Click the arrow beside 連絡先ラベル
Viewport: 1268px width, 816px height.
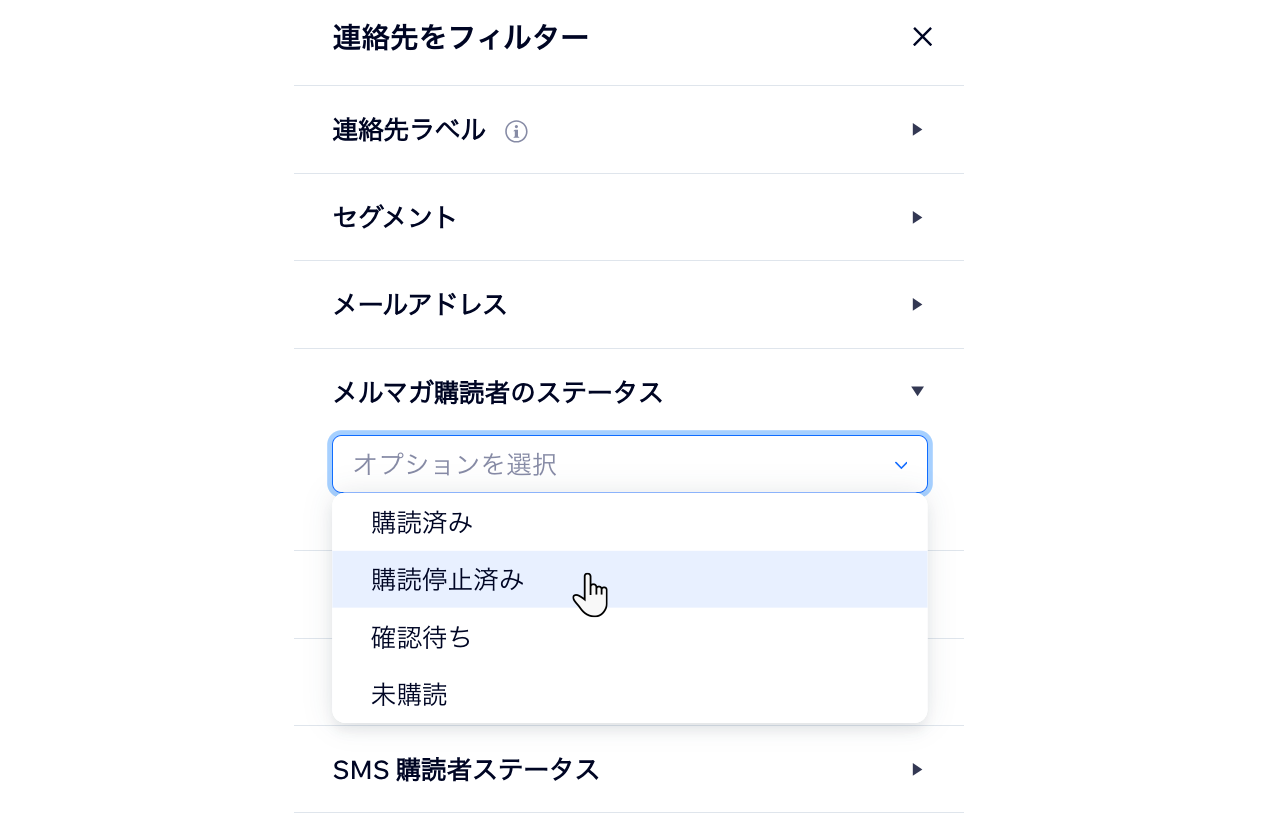[x=917, y=130]
